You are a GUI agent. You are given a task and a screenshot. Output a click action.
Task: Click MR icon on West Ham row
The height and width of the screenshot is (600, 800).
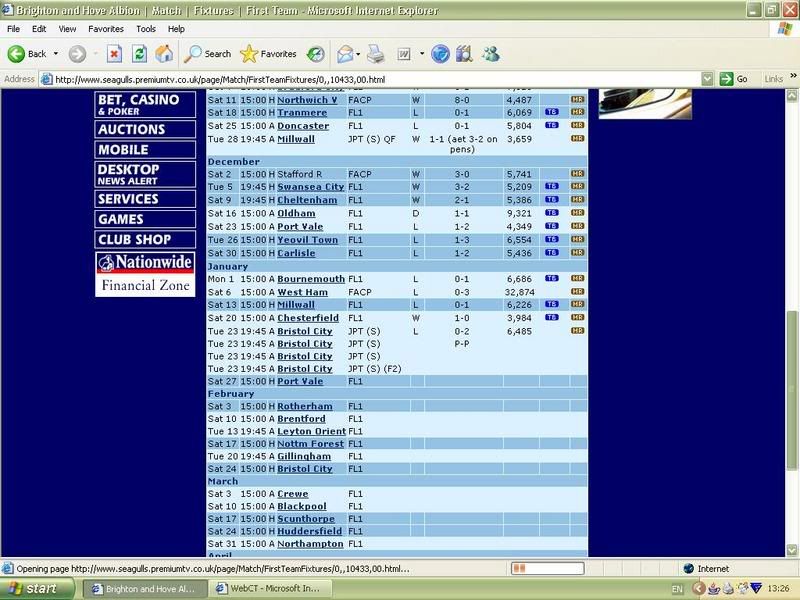[578, 291]
